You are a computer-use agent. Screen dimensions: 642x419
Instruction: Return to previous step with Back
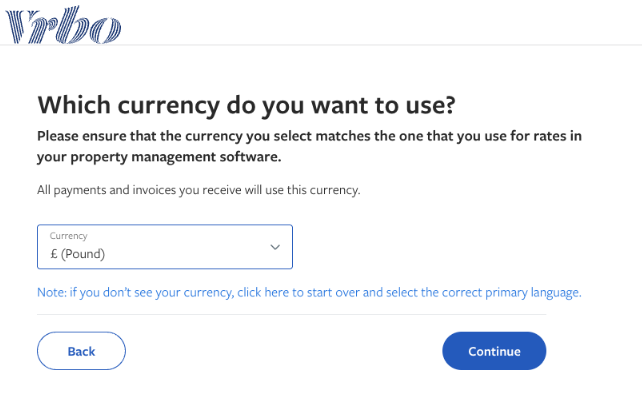click(81, 351)
